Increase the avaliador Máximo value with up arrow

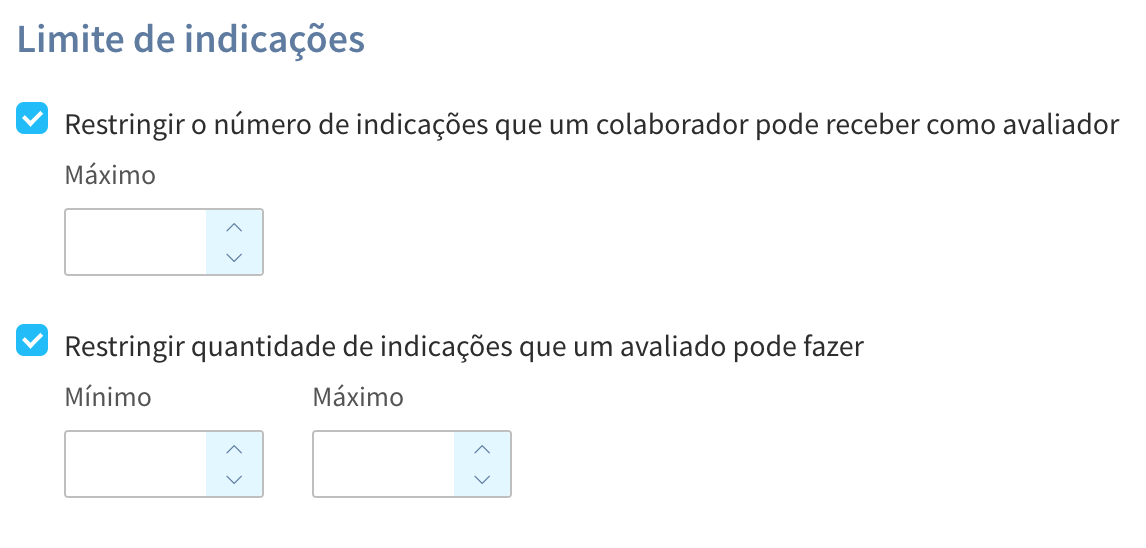[235, 227]
